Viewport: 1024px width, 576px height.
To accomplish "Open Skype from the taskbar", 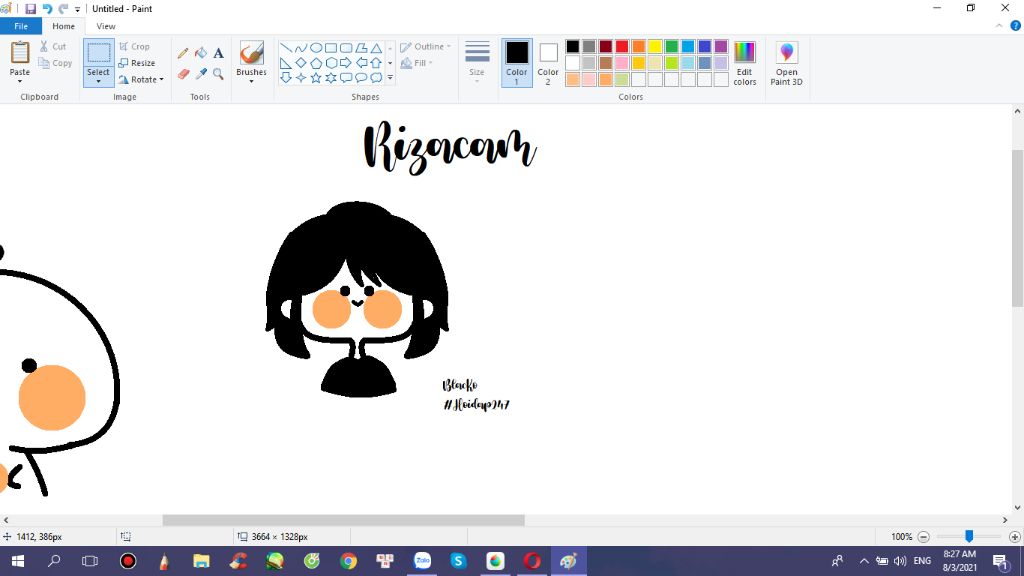I will [458, 561].
